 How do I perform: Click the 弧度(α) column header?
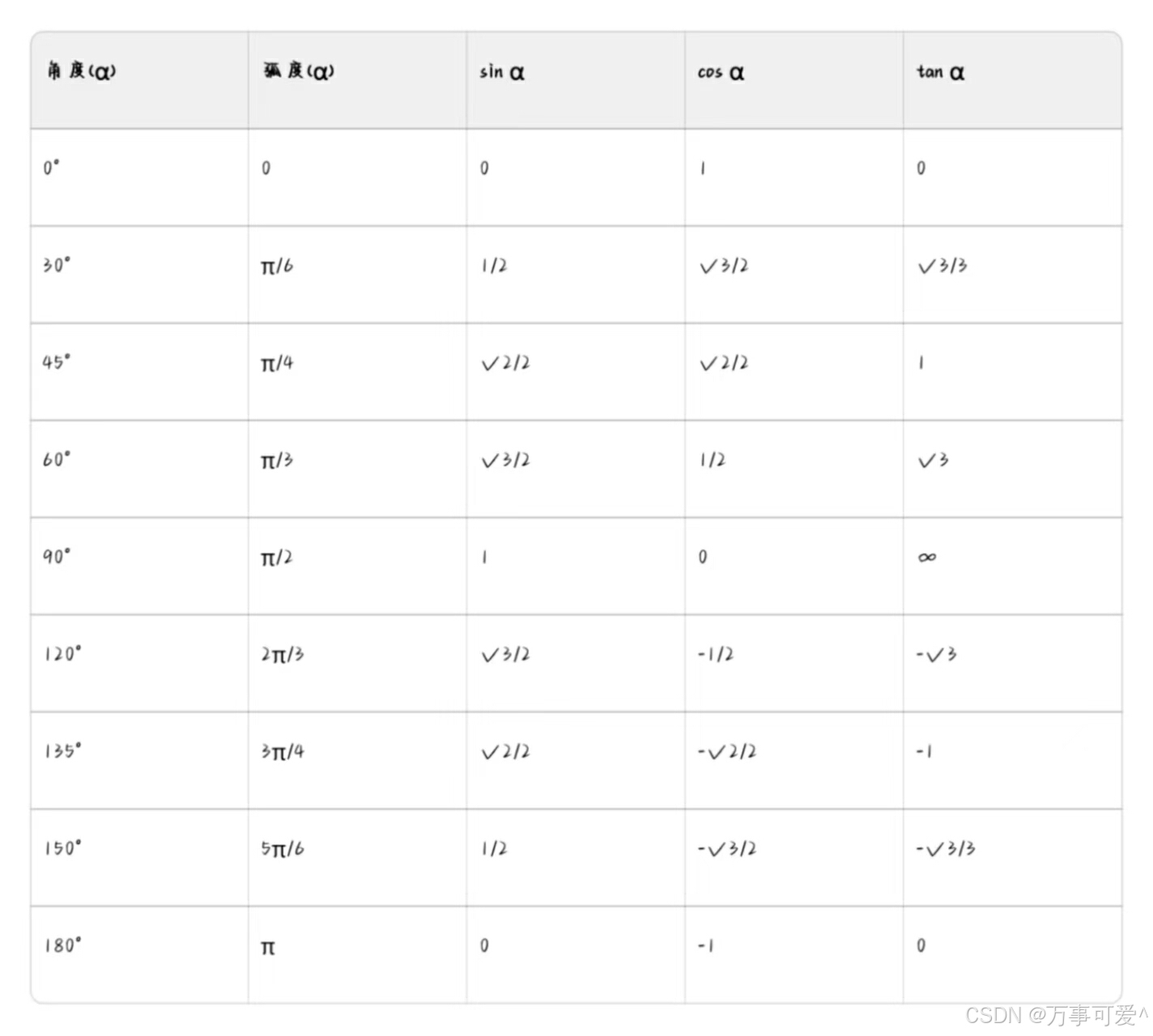click(x=299, y=71)
